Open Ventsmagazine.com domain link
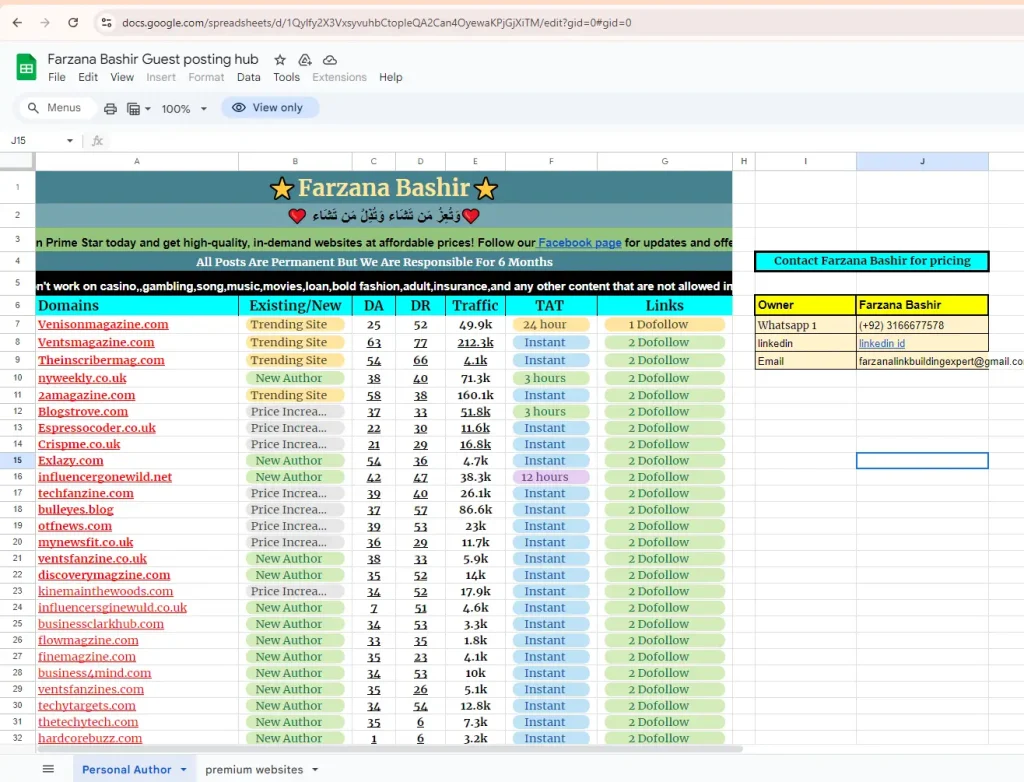The width and height of the screenshot is (1024, 782). click(x=96, y=342)
